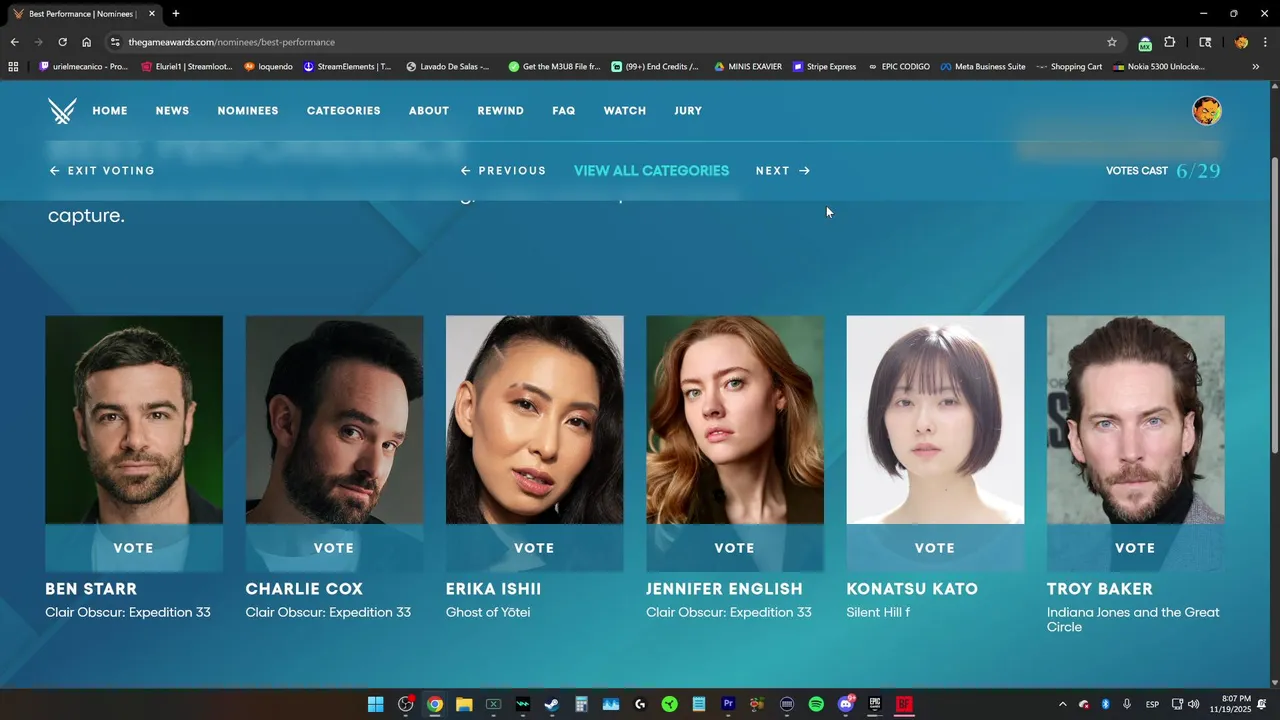Image resolution: width=1280 pixels, height=720 pixels.
Task: Expand hidden bookmarks overflow chevron
Action: click(x=1256, y=67)
